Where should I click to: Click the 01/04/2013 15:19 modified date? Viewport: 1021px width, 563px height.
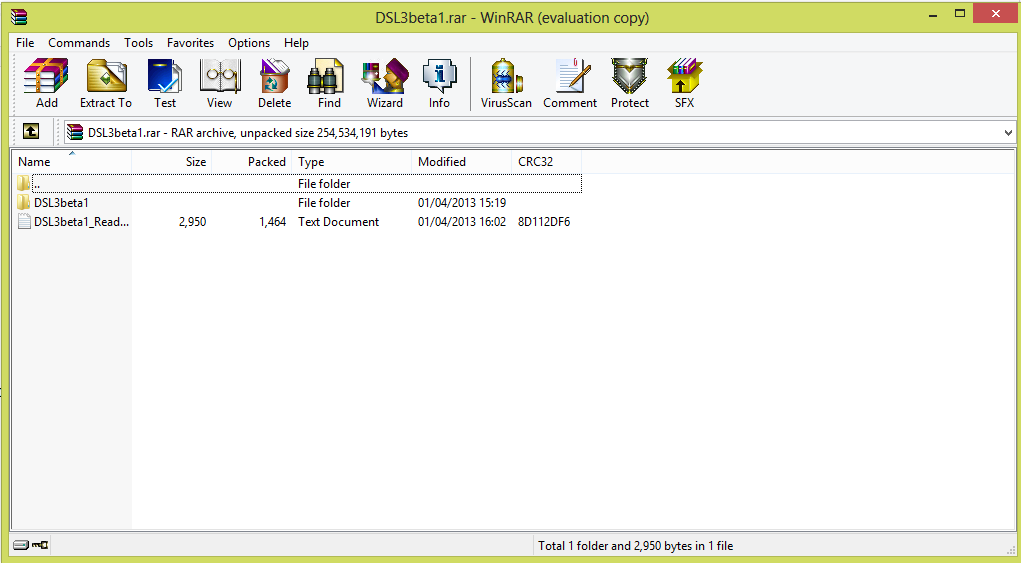coord(462,203)
